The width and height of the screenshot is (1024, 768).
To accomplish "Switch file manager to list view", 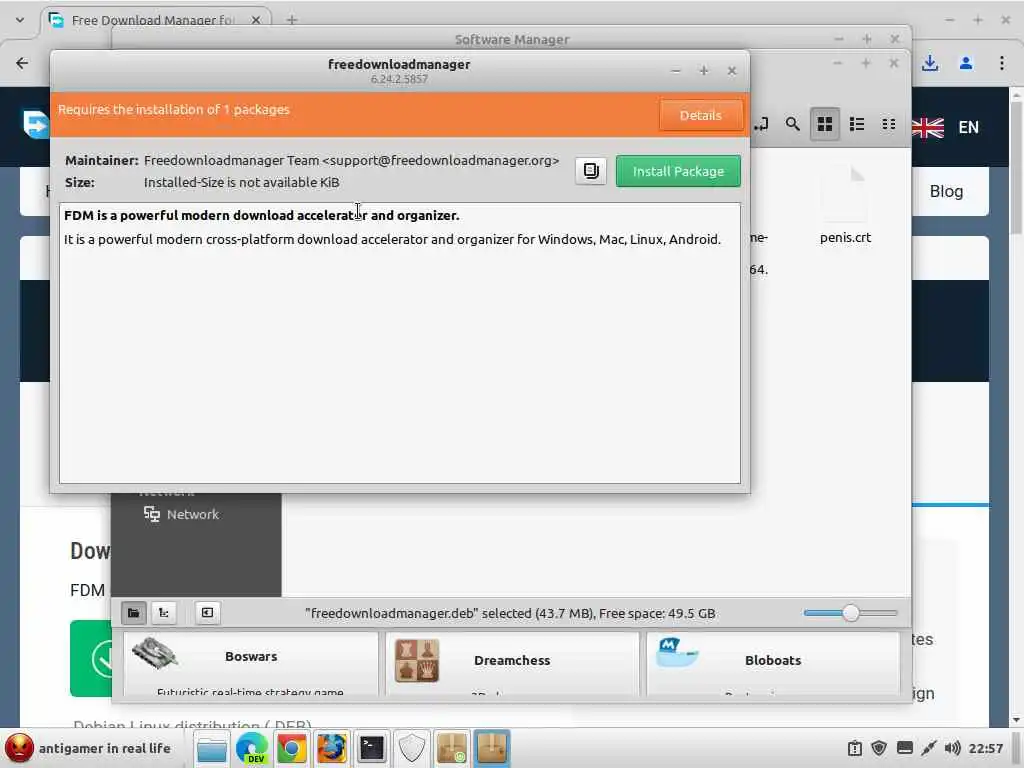I will 857,124.
